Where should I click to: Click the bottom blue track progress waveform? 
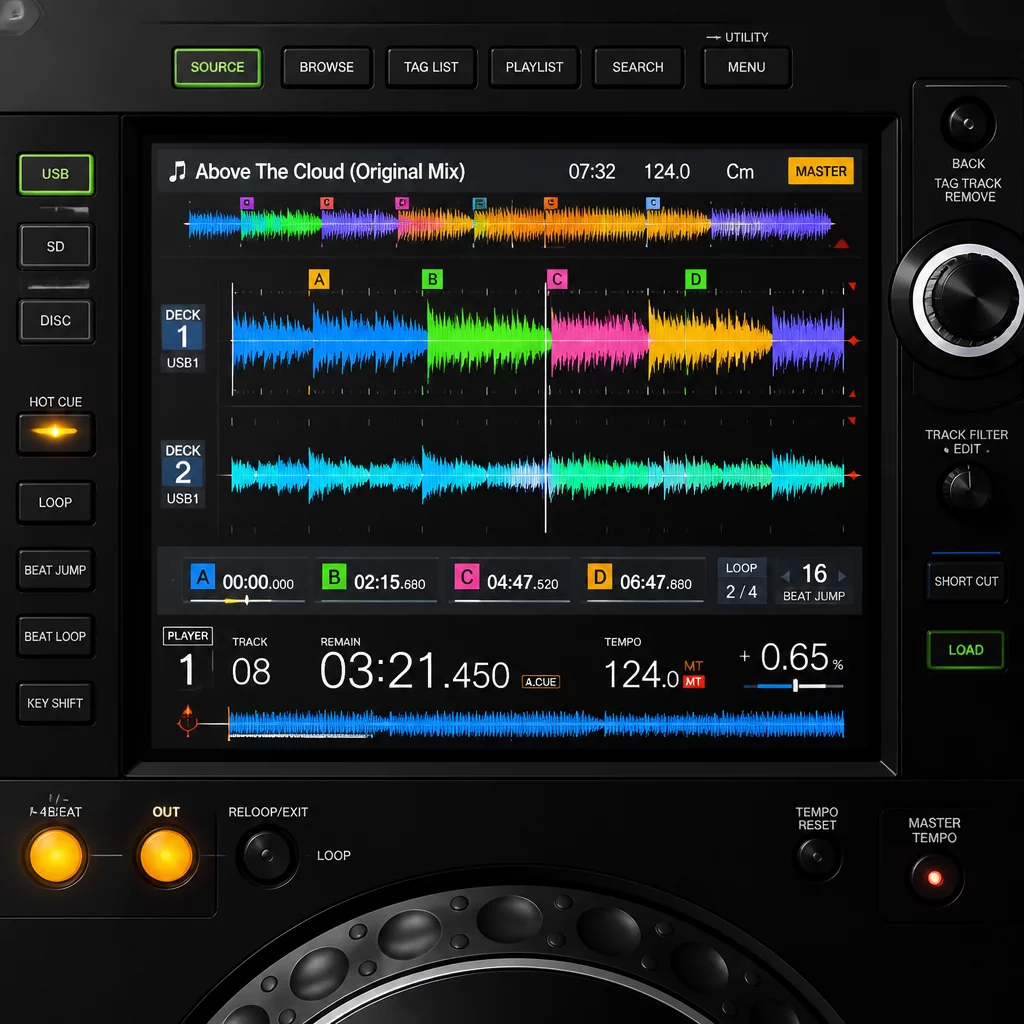536,725
